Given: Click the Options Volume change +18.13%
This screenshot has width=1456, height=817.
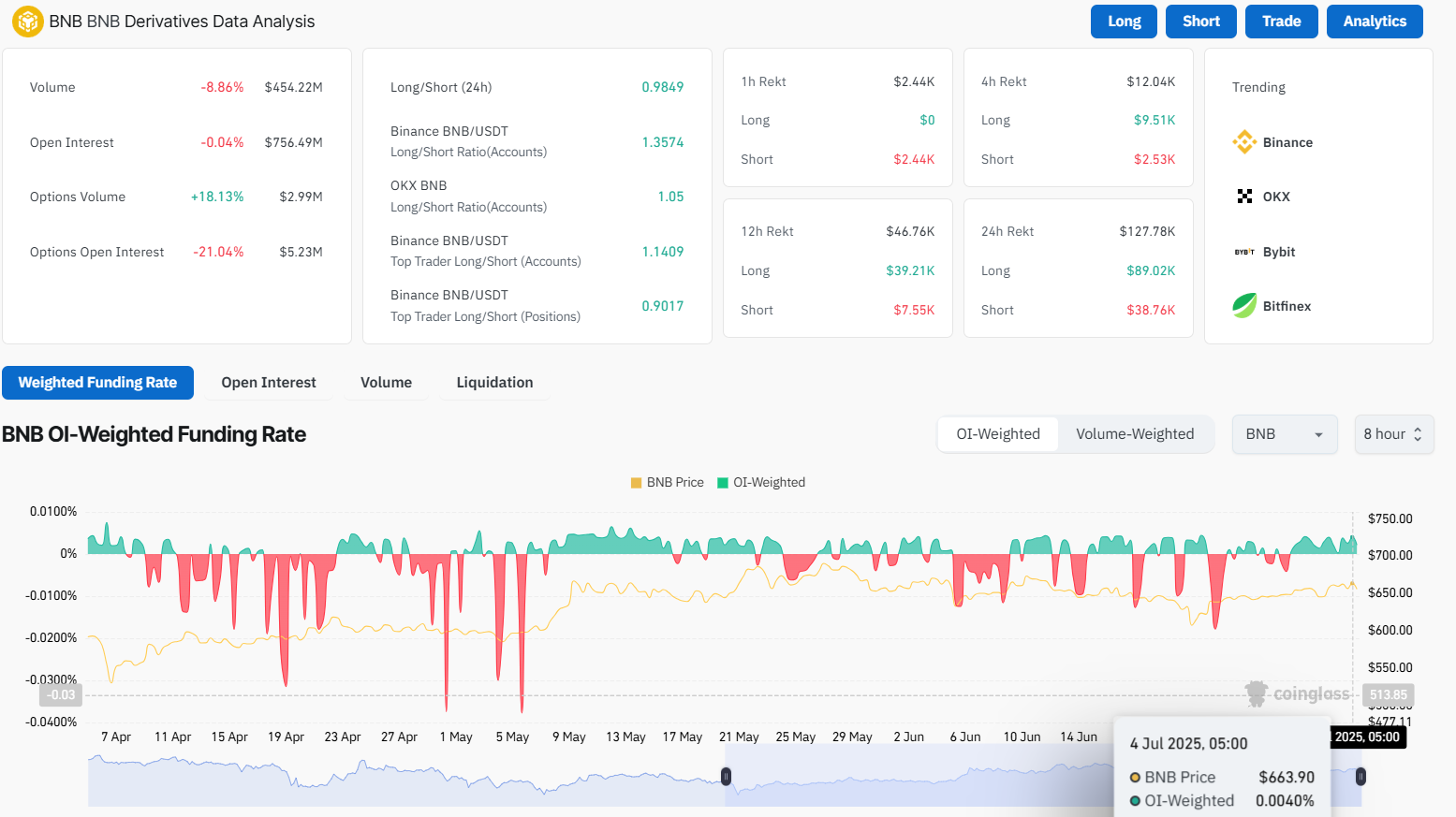Looking at the screenshot, I should [x=217, y=197].
